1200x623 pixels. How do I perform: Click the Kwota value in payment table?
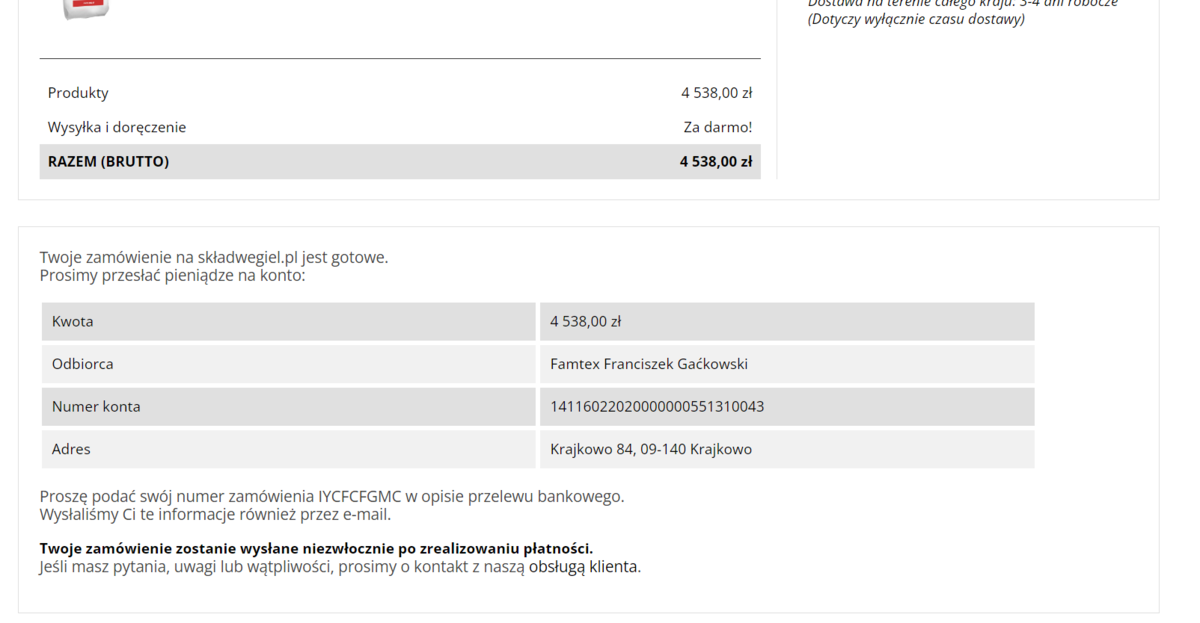[586, 322]
